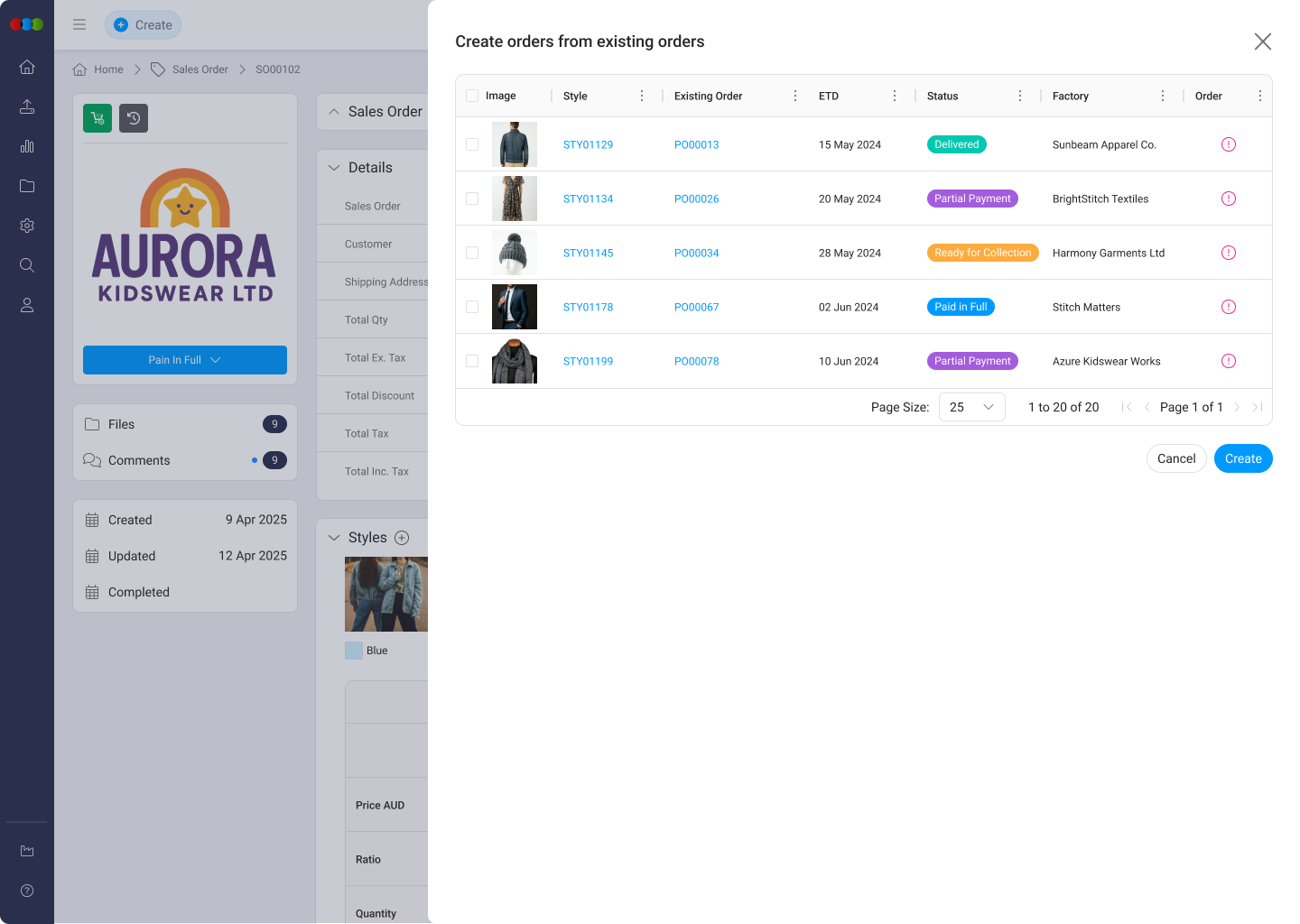Expand the Pain In Full payment status dropdown
The image size is (1300, 924).
184,359
